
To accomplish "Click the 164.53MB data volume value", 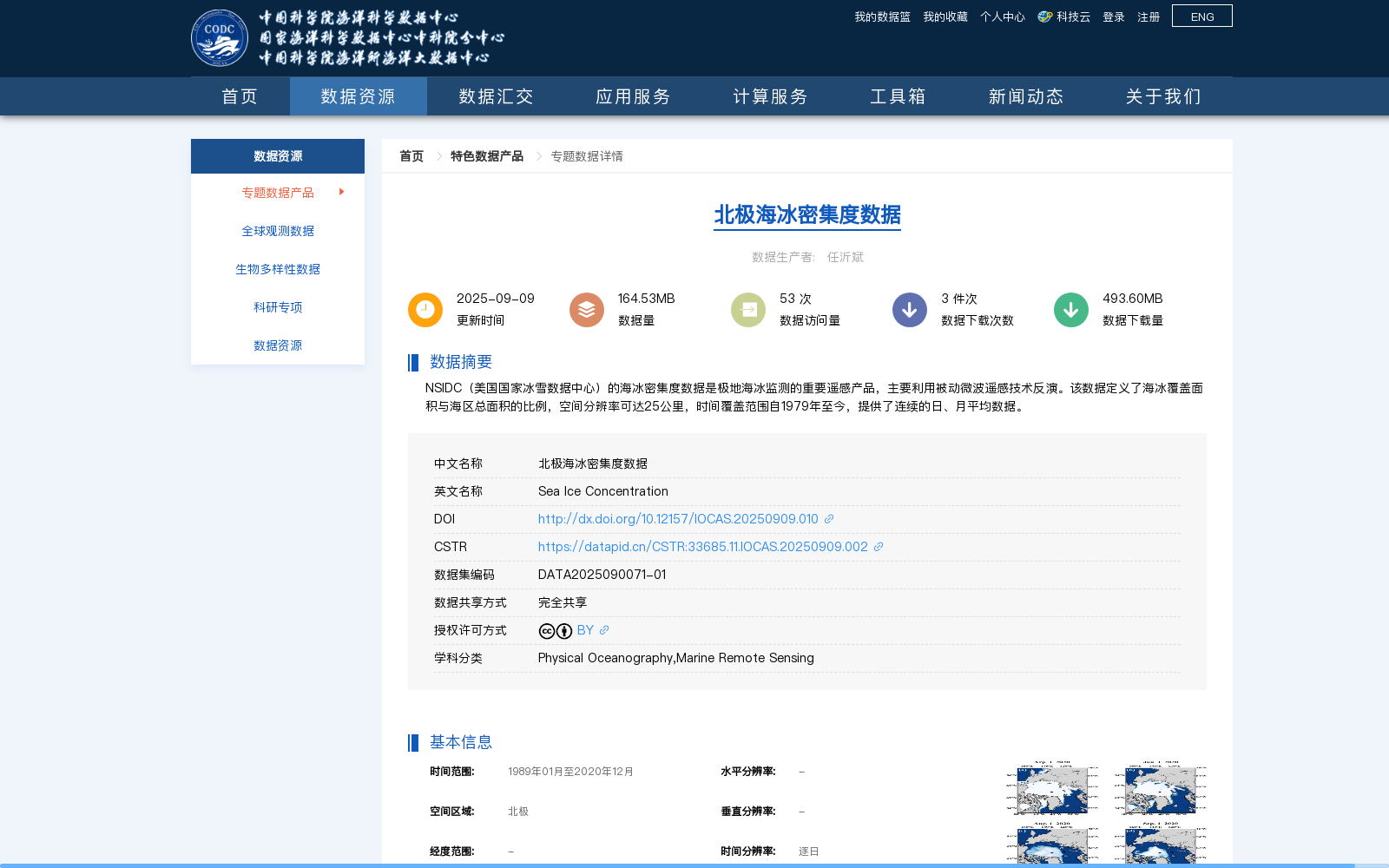I will [646, 299].
